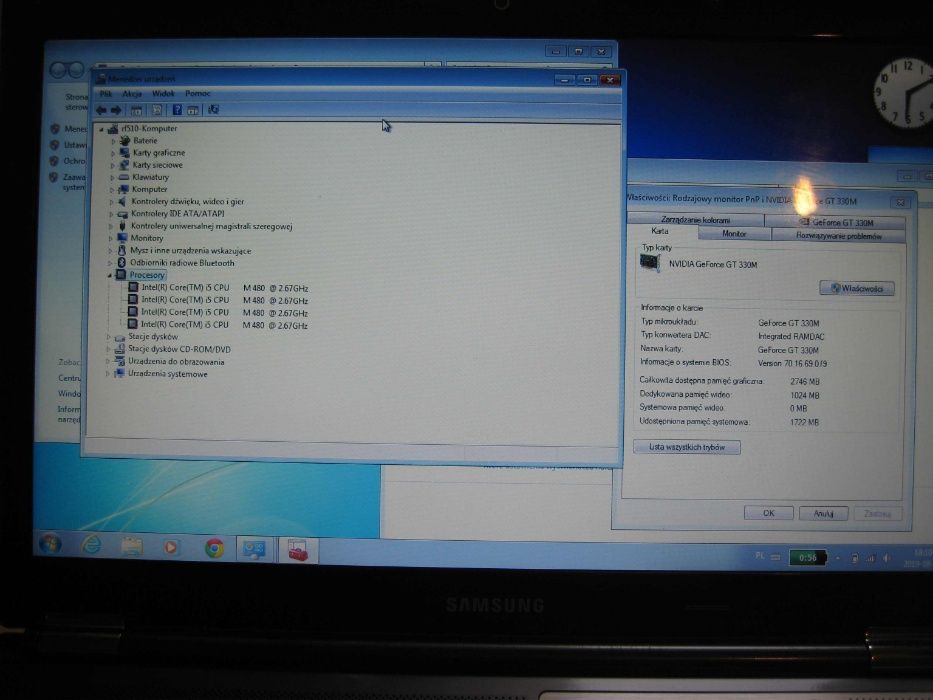Collapse the rf510-Komputer root node

tap(101, 129)
